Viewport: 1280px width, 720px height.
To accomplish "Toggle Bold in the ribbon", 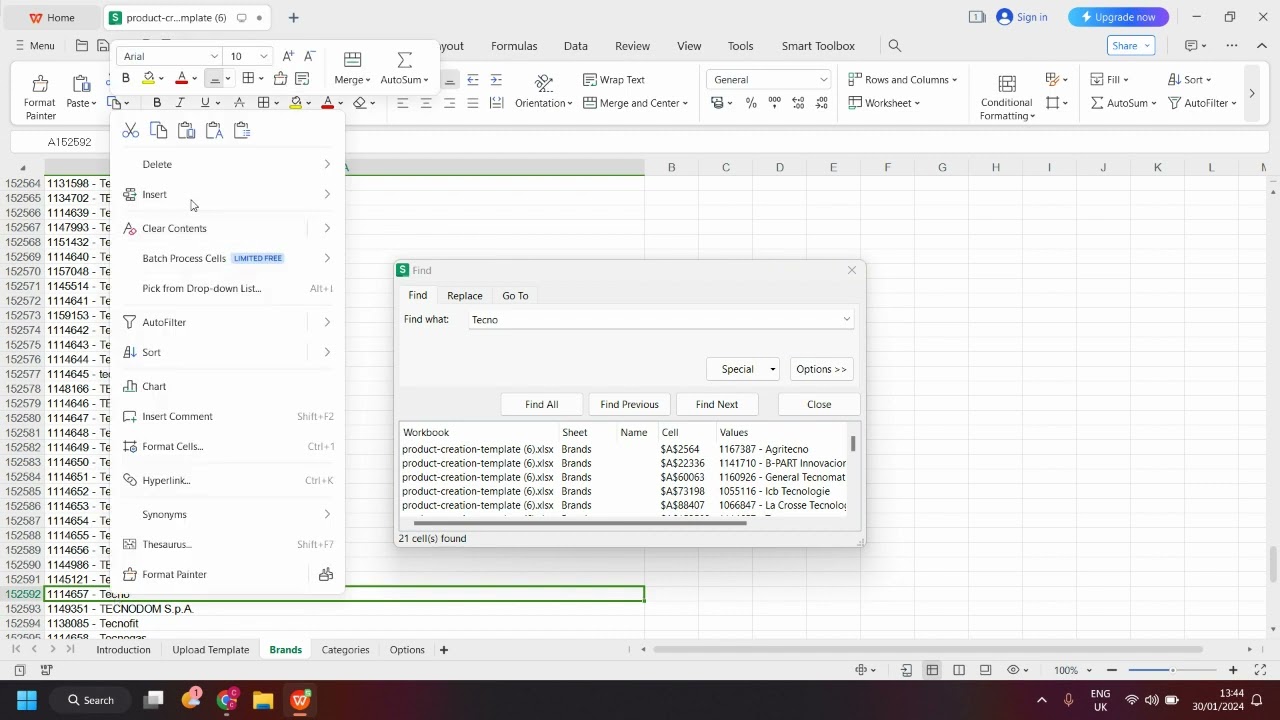I will pyautogui.click(x=157, y=103).
